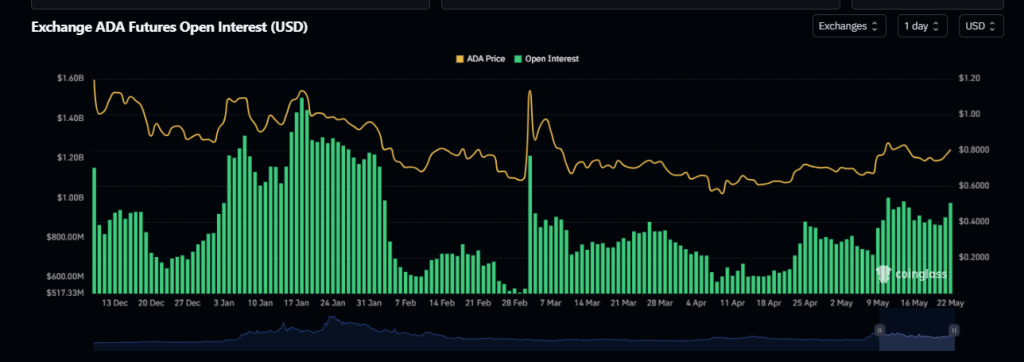The width and height of the screenshot is (1024, 362).
Task: Click the 28 Feb date axis label
Action: (x=515, y=303)
